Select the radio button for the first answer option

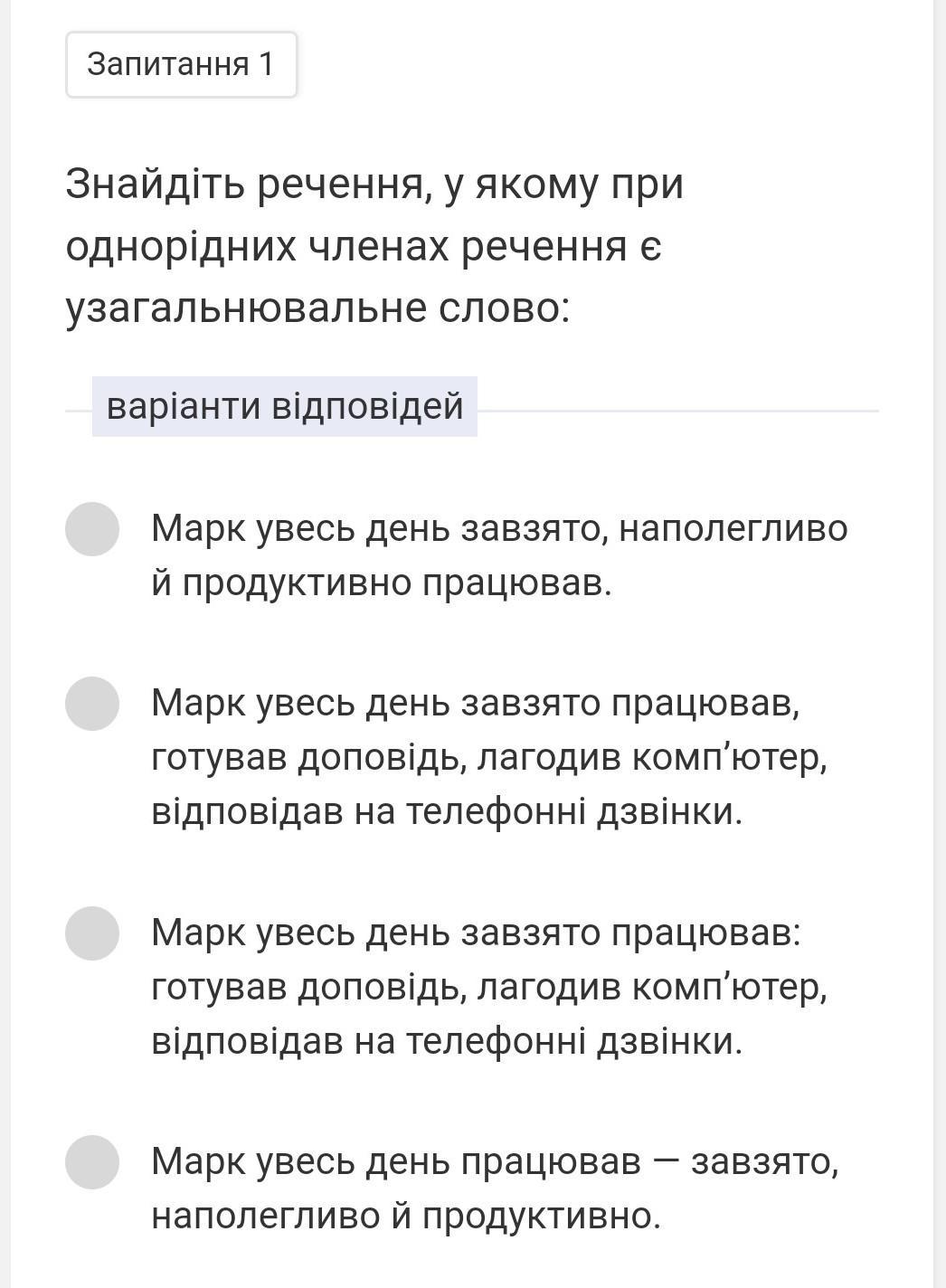(92, 529)
